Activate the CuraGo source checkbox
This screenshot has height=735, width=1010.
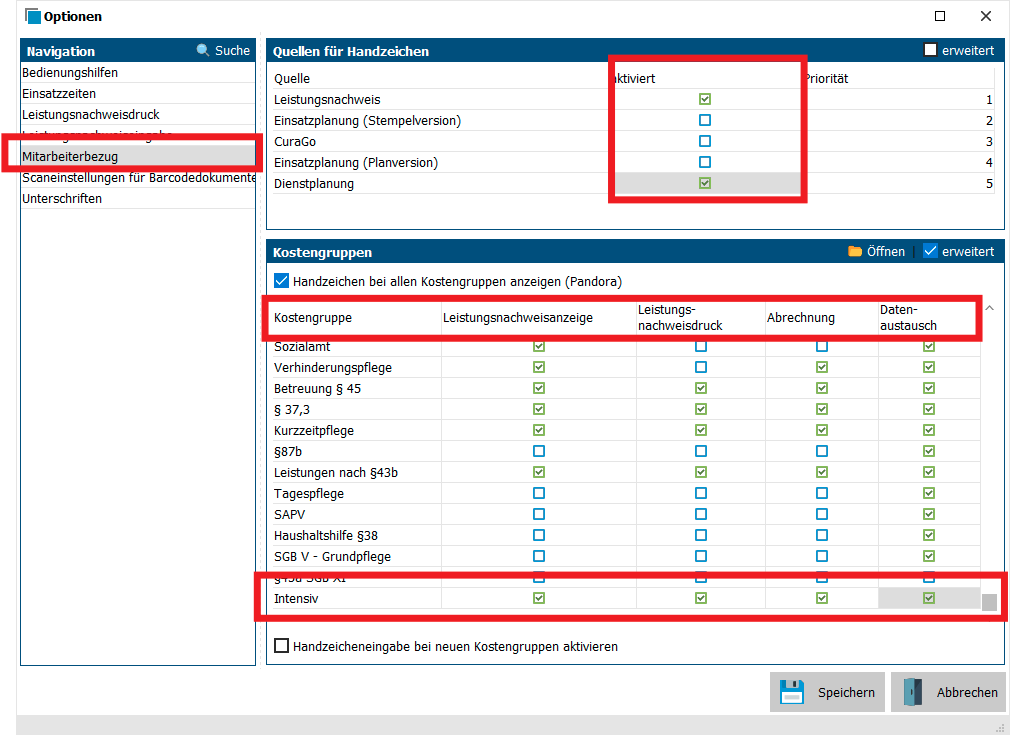click(x=705, y=142)
